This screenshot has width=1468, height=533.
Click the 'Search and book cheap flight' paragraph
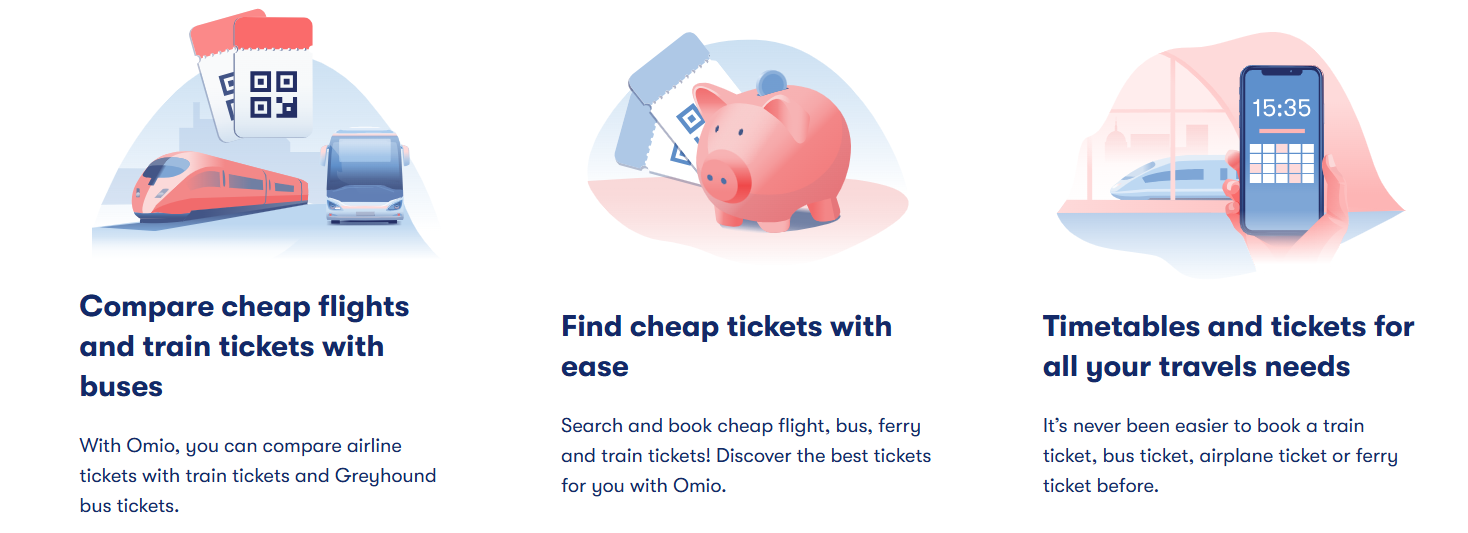tap(746, 456)
